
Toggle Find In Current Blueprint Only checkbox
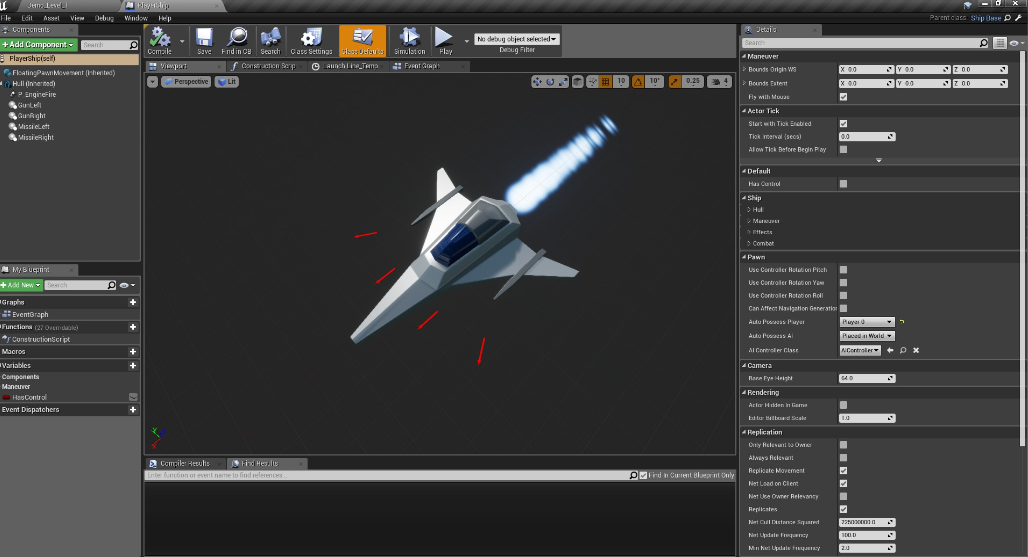coord(643,475)
